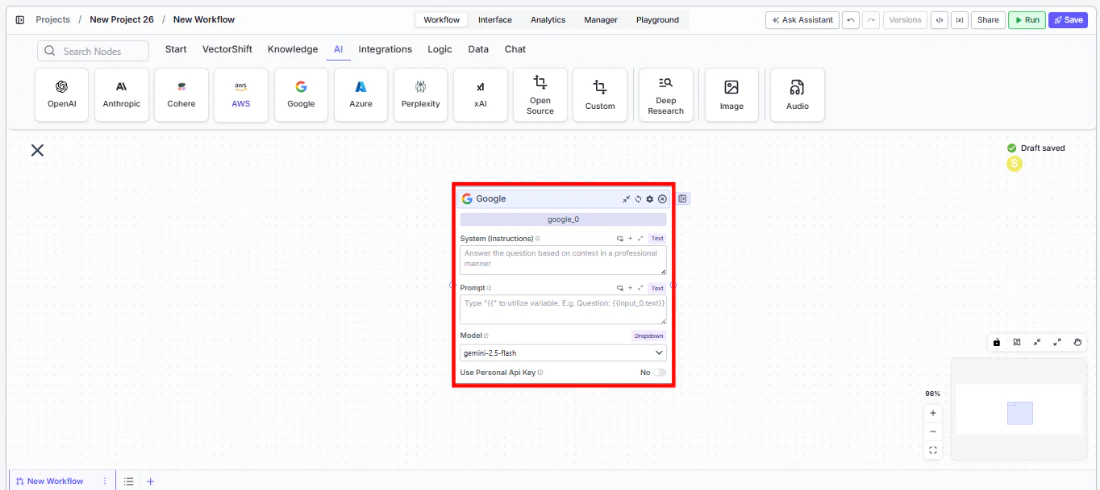This screenshot has width=1100, height=490.
Task: Run the workflow
Action: (x=1026, y=20)
